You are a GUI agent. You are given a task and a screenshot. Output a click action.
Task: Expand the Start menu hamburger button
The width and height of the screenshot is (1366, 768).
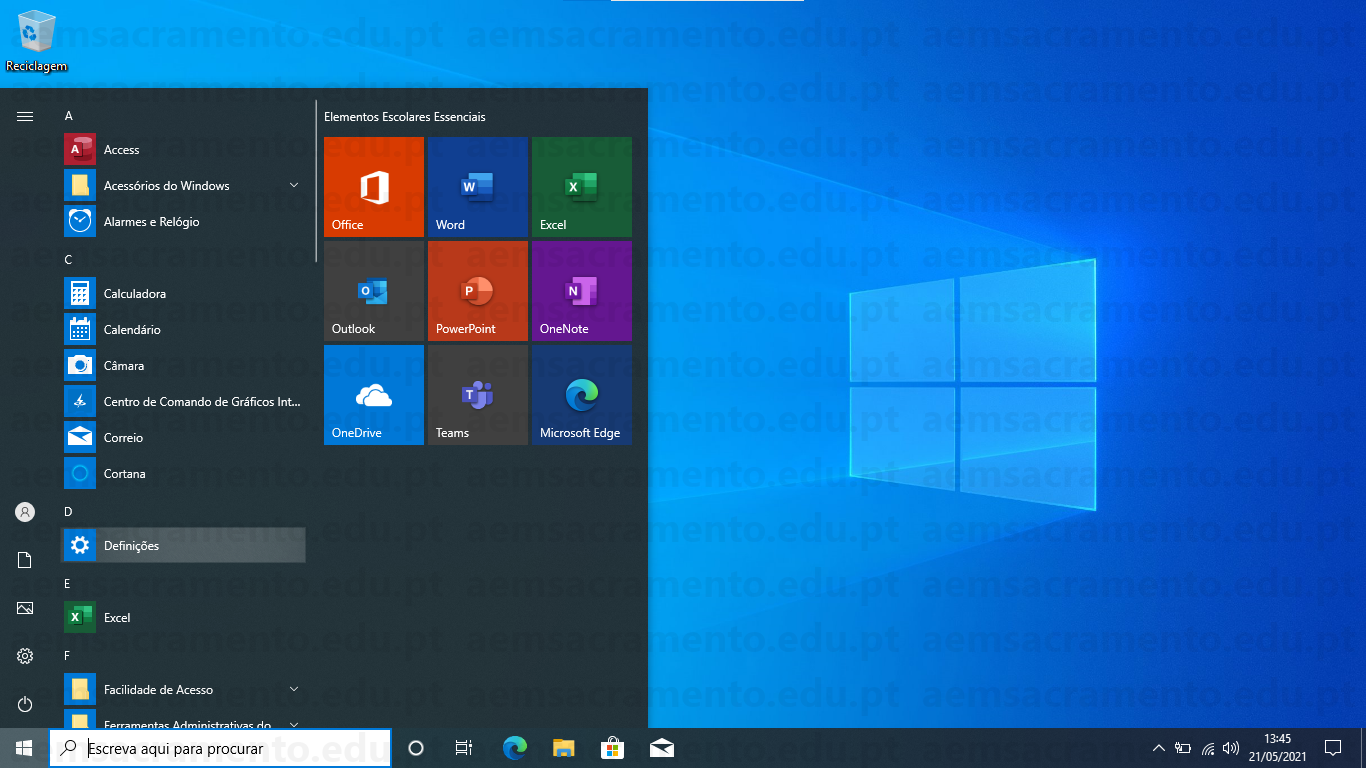coord(25,116)
